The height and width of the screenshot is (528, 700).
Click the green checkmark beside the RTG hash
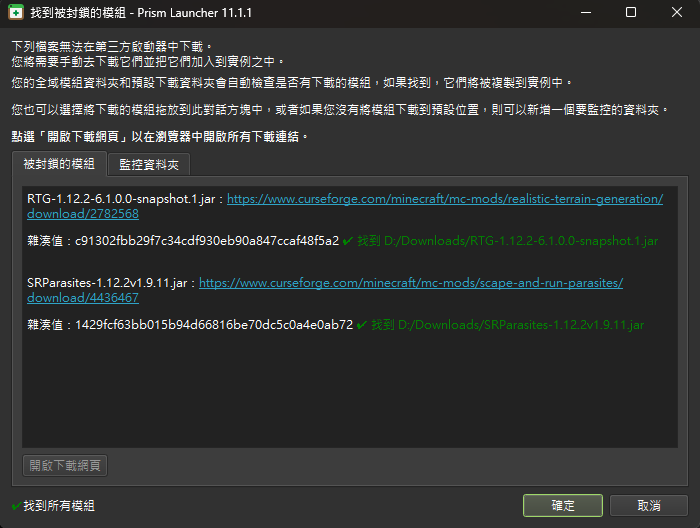click(348, 241)
